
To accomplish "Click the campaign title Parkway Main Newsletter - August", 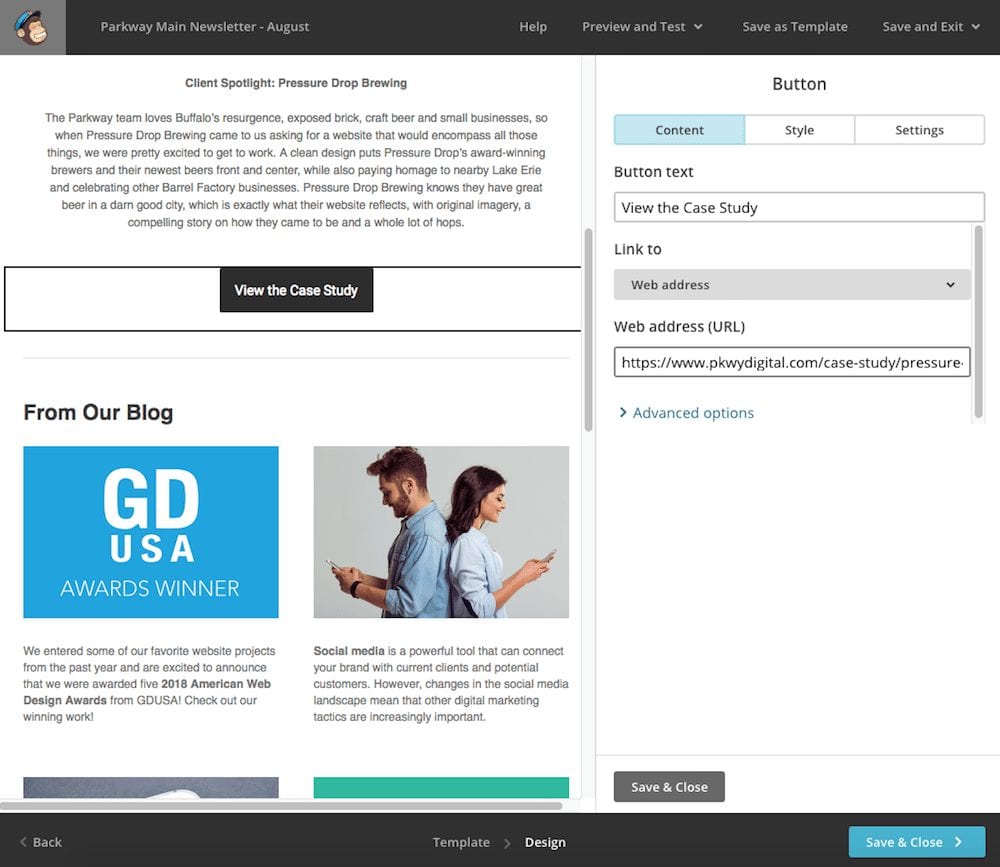I will point(205,27).
